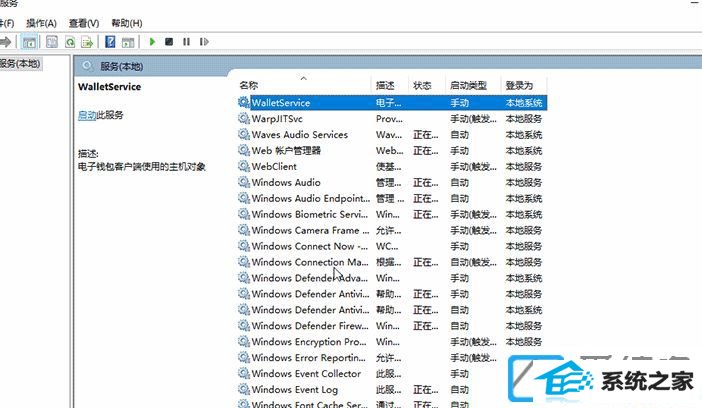The height and width of the screenshot is (408, 702).
Task: Select Windows Encryption Provider service row
Action: [392, 342]
